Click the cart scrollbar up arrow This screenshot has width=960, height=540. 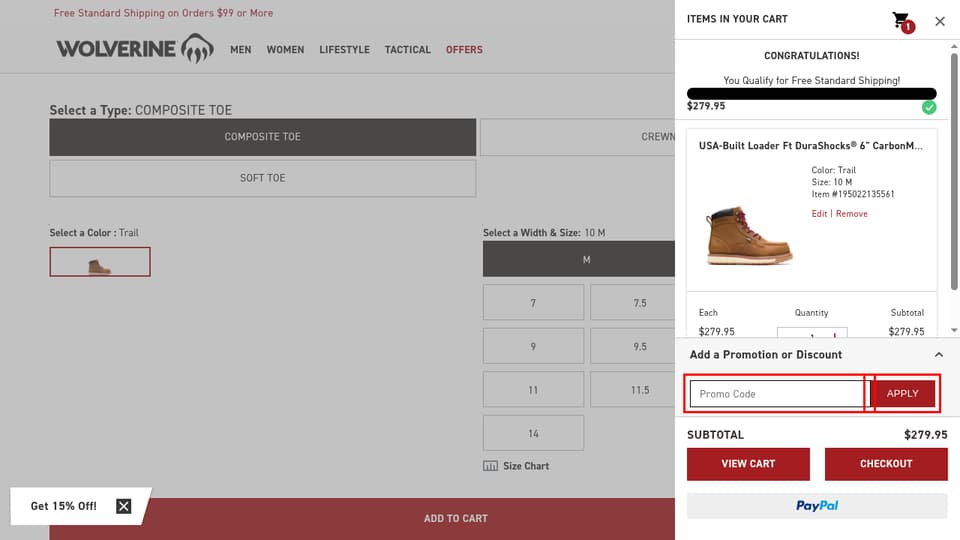(x=954, y=47)
